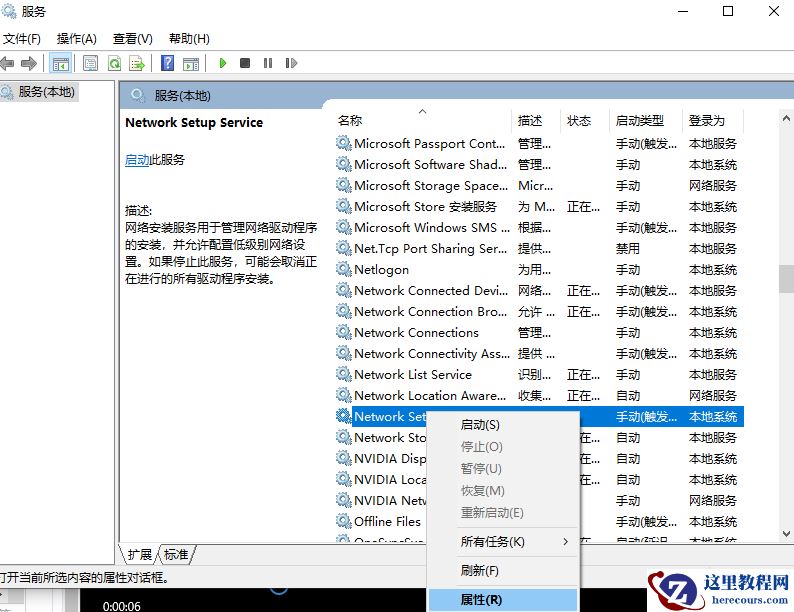Image resolution: width=794 pixels, height=612 pixels.
Task: Choose 属性(R) in the context menu
Action: [x=502, y=600]
